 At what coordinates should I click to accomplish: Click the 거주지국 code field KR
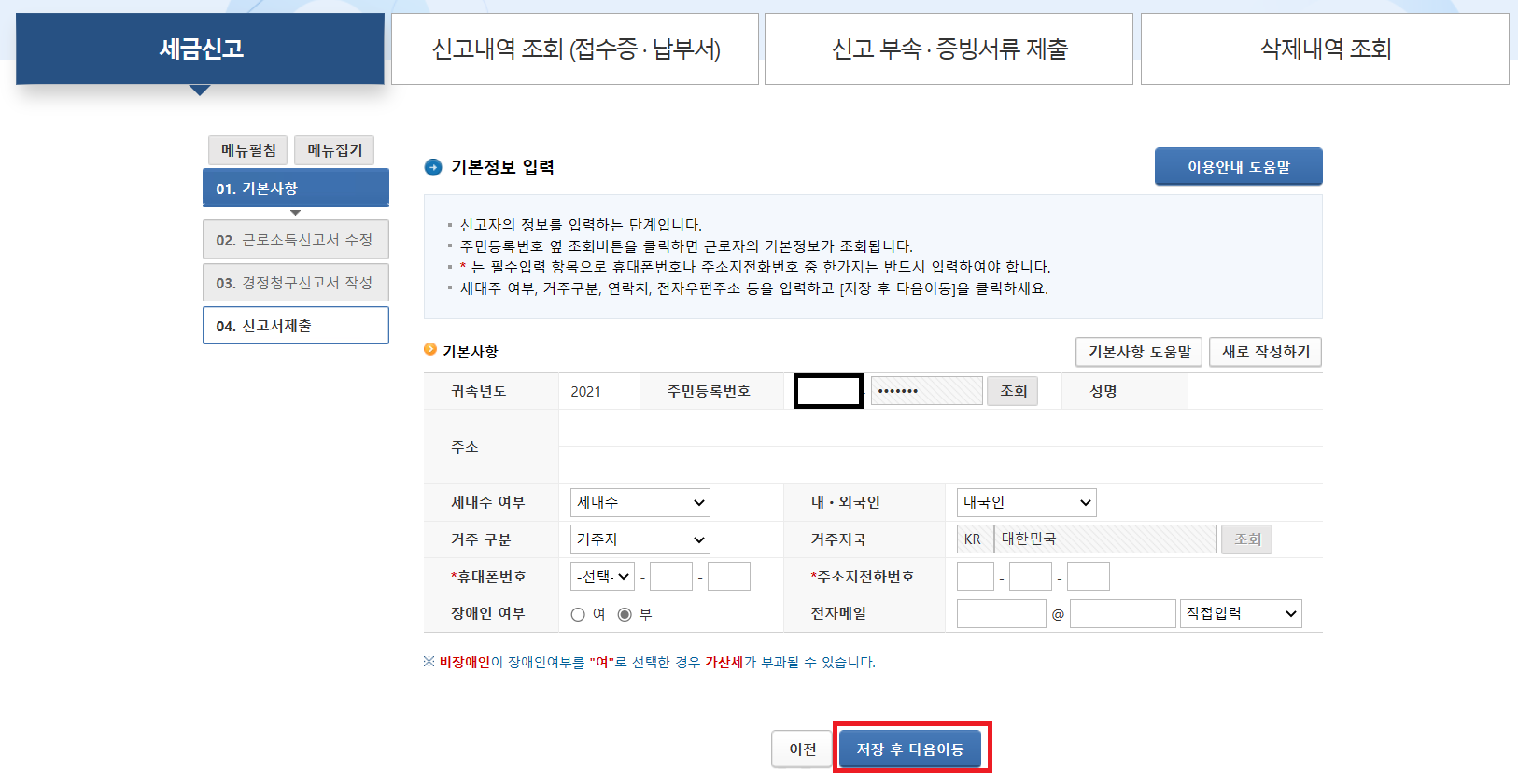coord(975,539)
